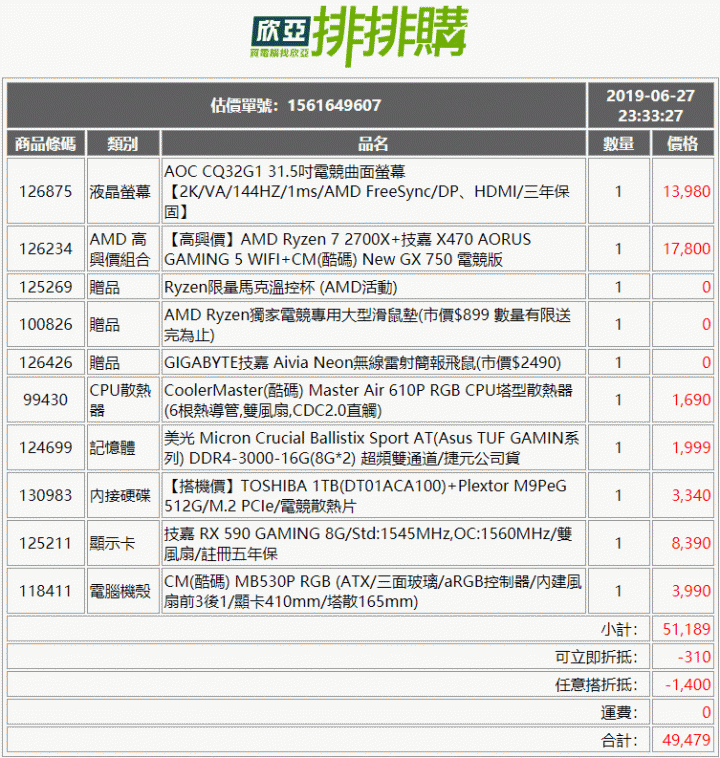
Task: Select barcode 130983
Action: (45, 495)
